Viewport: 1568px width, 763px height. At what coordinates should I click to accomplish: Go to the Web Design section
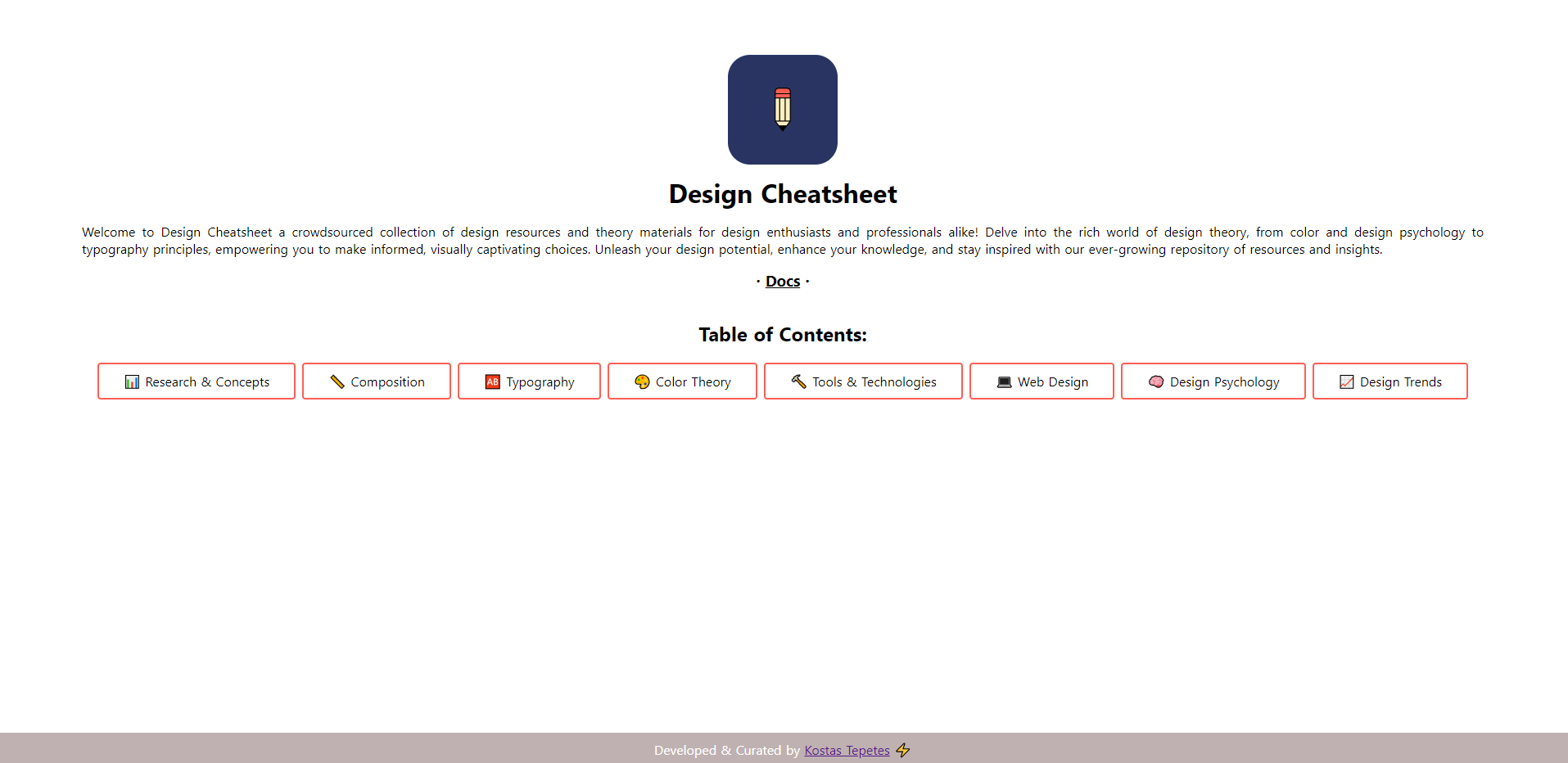1042,381
